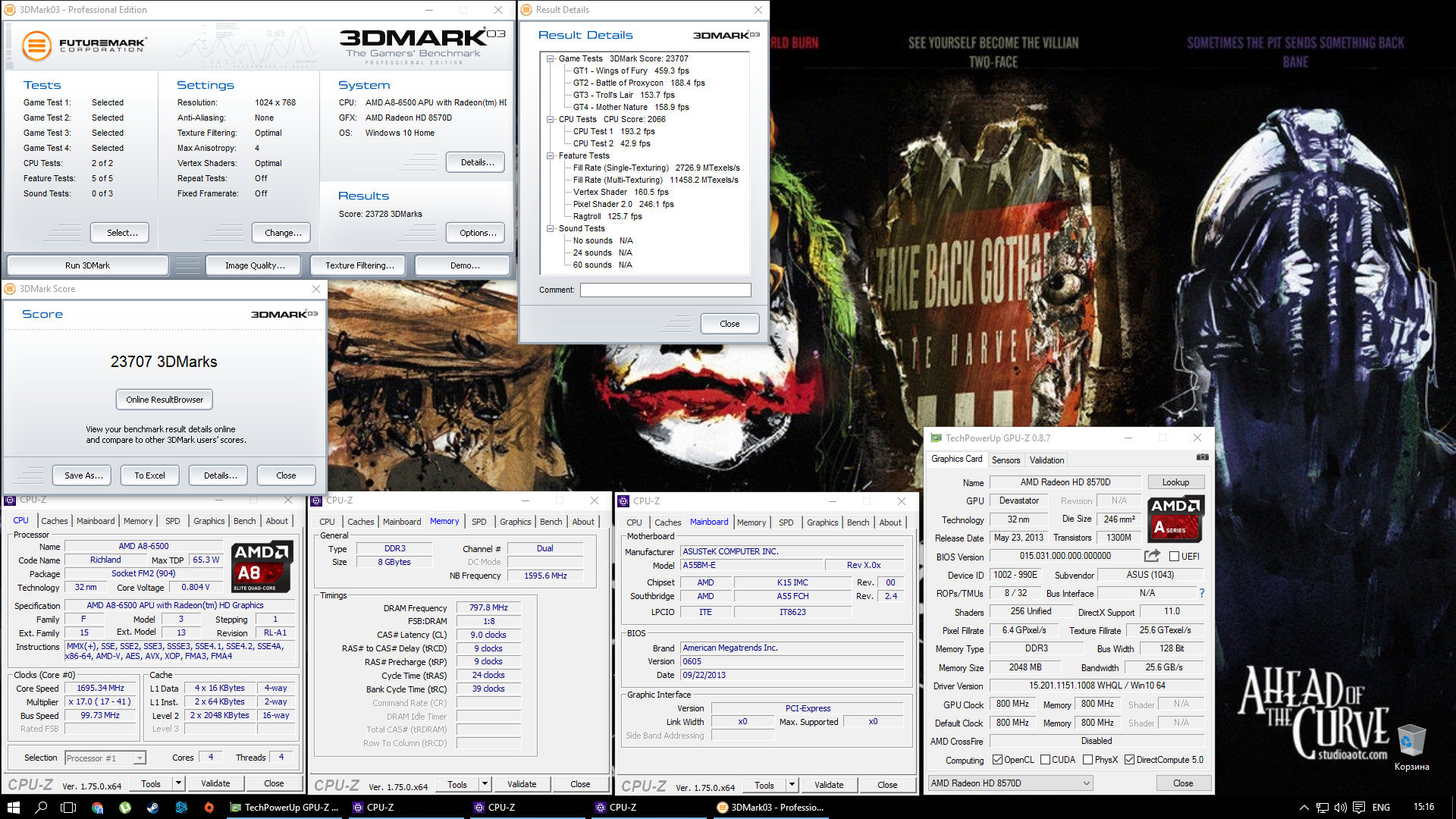Screen dimensions: 1456x819
Task: Open Tools dropdown arrow in CPU-Z Mainboard window
Action: (792, 785)
